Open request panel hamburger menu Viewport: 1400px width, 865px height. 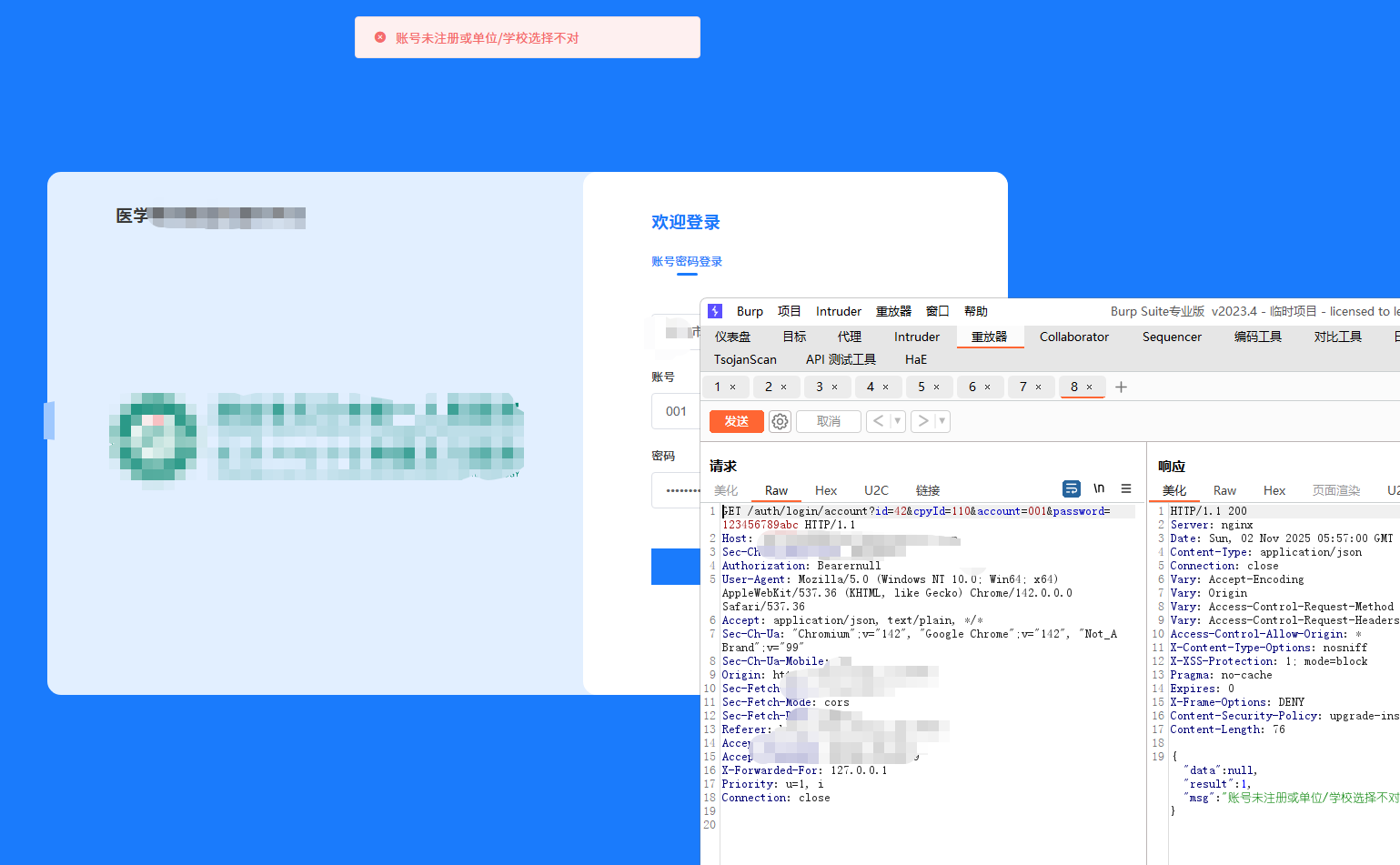1126,488
